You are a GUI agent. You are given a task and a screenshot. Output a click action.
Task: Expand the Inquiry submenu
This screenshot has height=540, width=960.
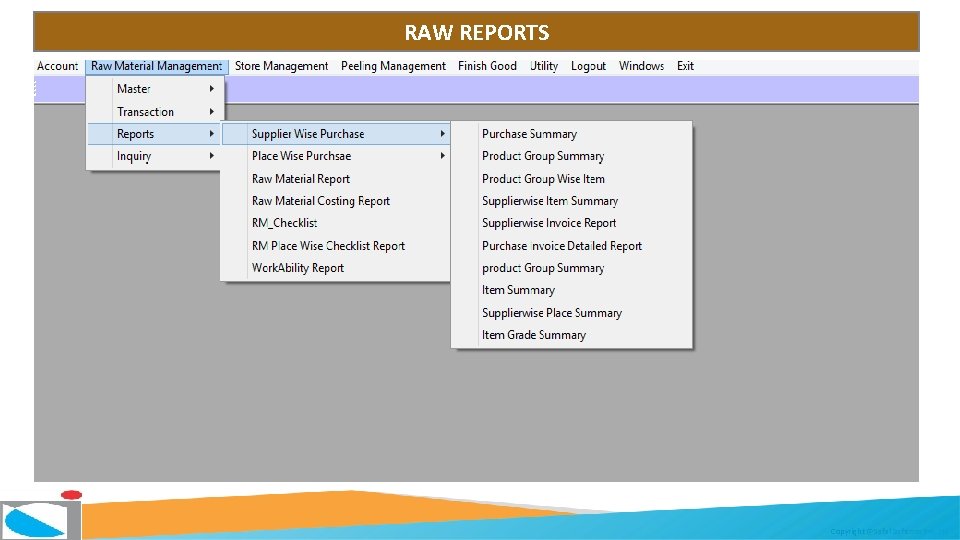click(156, 156)
